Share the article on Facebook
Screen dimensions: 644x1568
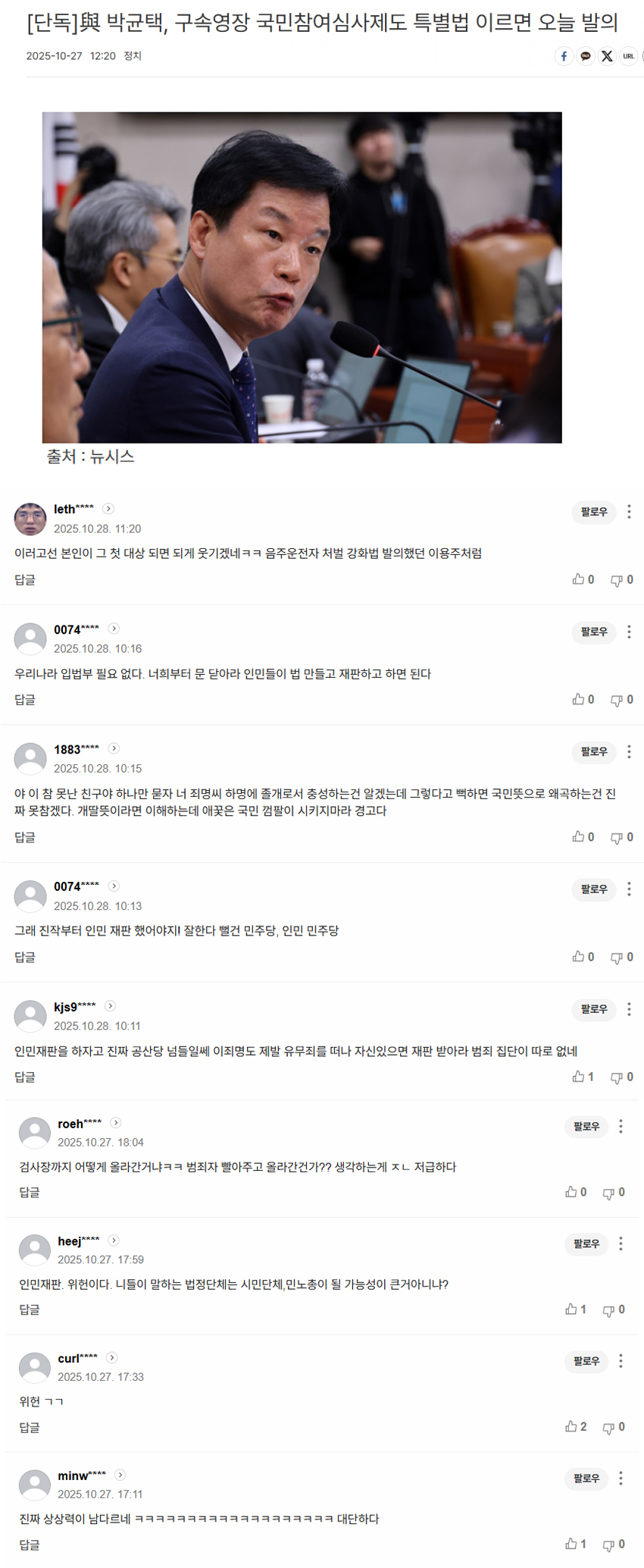click(564, 56)
